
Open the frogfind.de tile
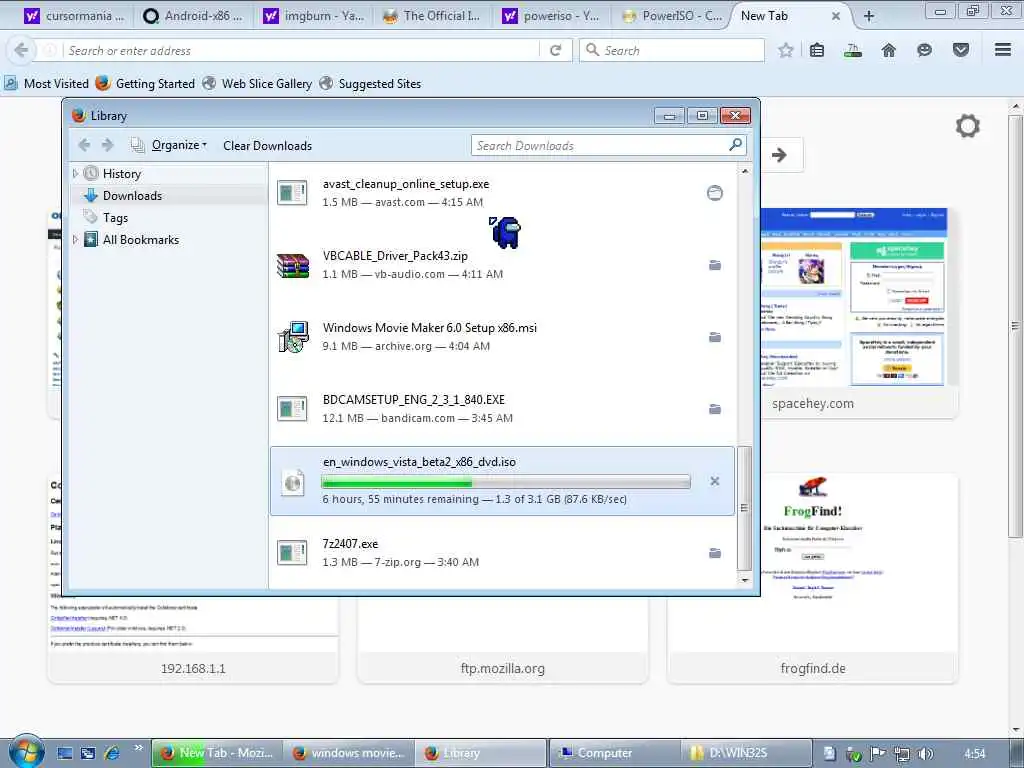coord(812,579)
